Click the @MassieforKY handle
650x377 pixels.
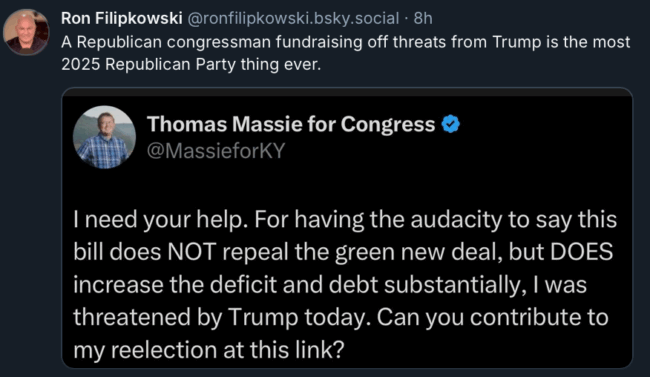point(216,151)
